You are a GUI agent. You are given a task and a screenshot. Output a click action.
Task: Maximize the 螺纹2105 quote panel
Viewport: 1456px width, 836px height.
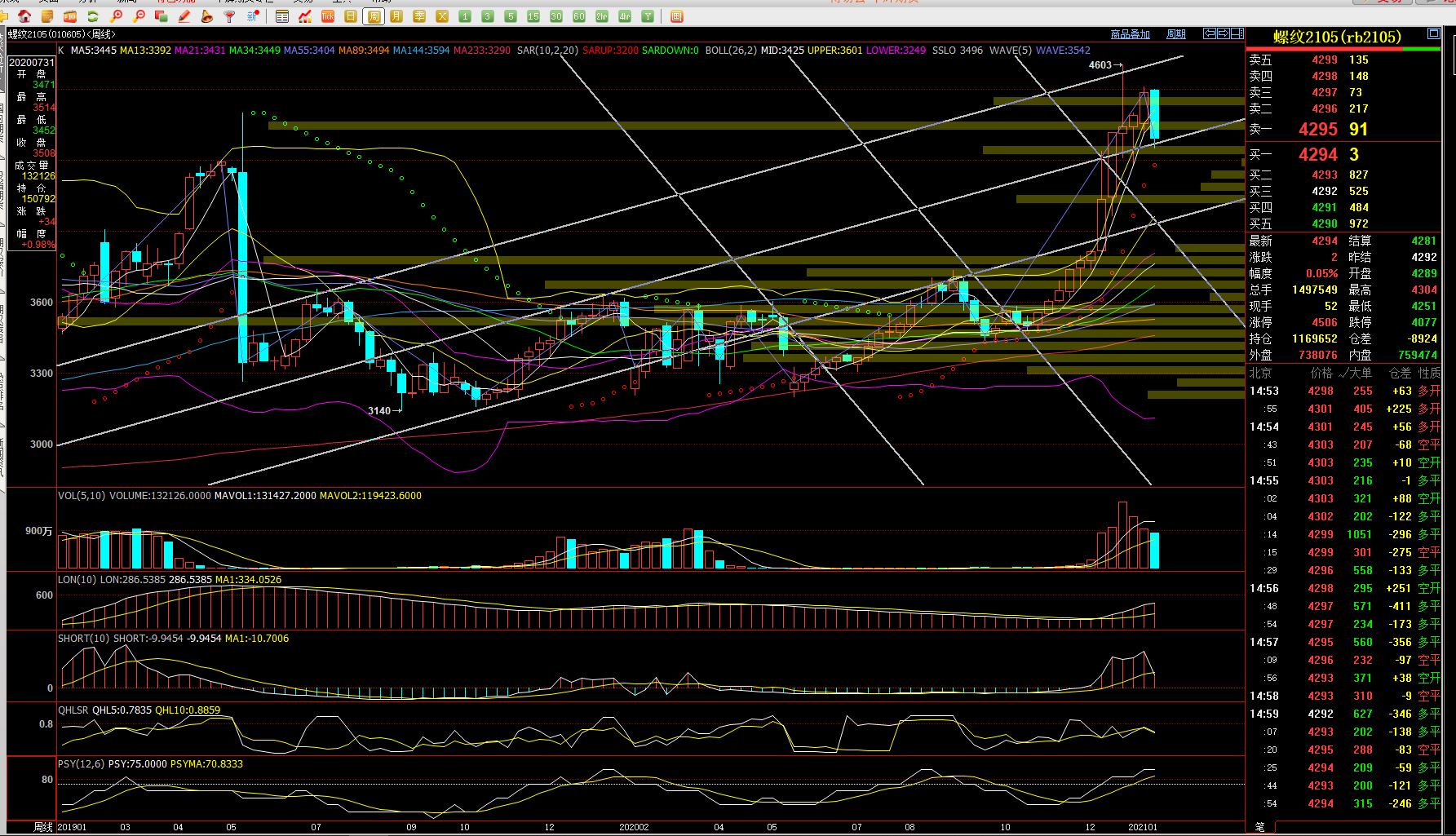(1433, 33)
